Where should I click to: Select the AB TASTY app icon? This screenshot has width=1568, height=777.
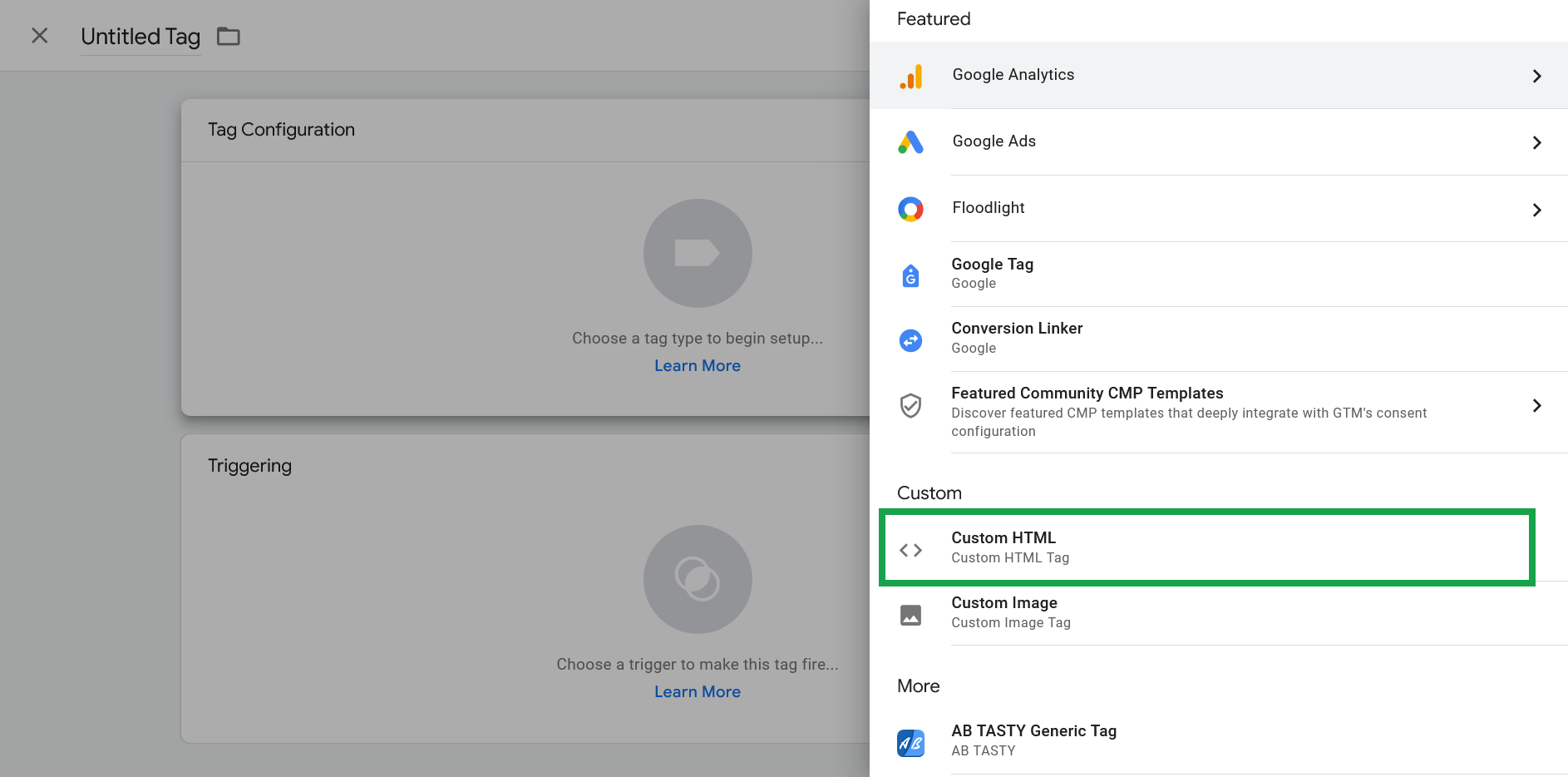pos(911,743)
